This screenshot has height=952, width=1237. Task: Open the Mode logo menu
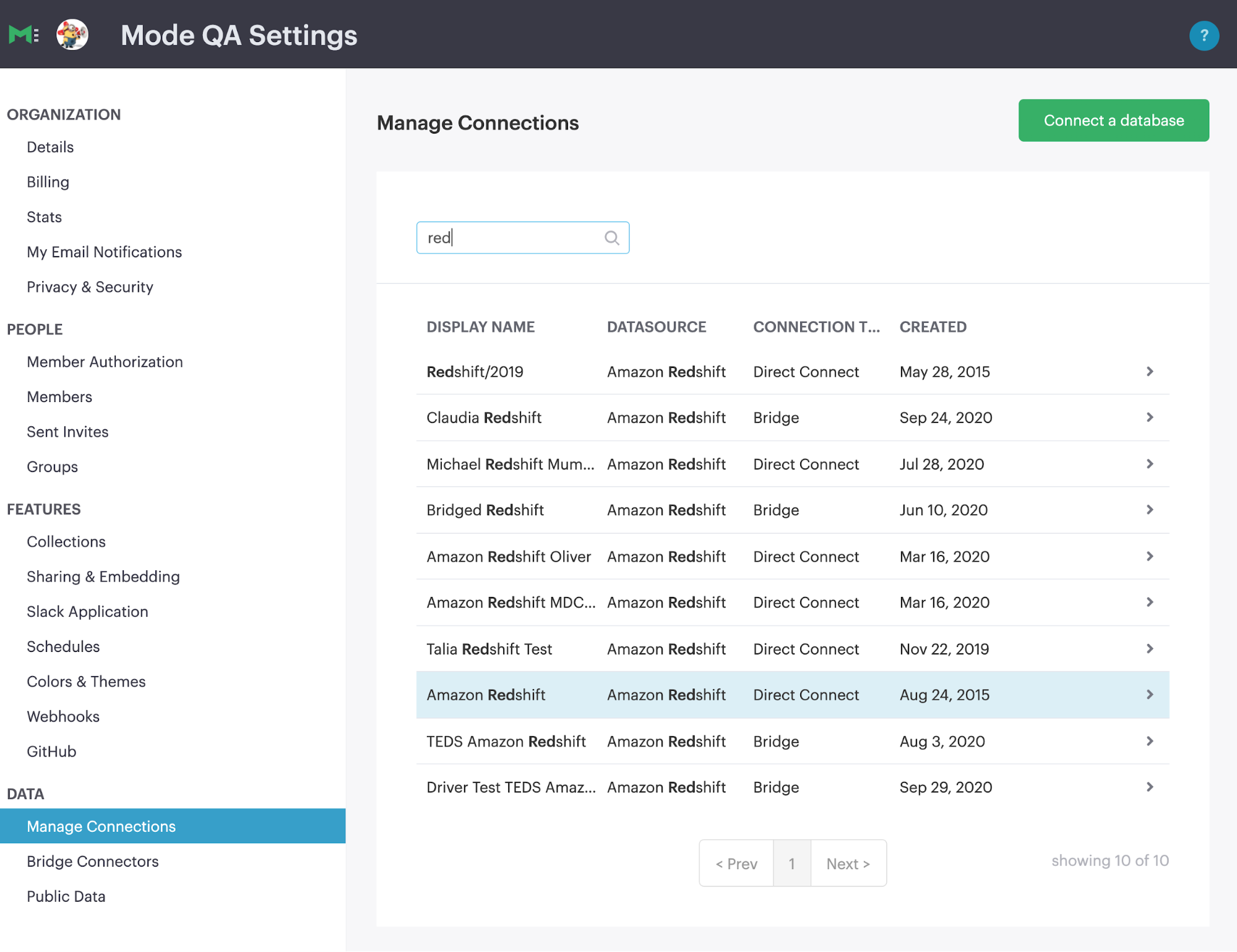point(24,35)
